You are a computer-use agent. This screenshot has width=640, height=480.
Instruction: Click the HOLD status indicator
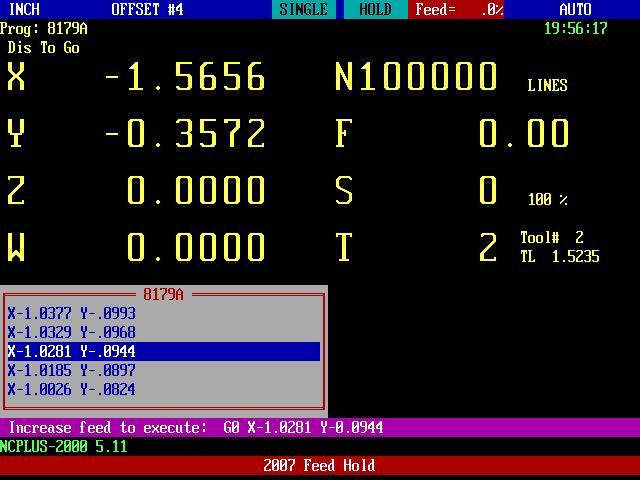point(376,9)
